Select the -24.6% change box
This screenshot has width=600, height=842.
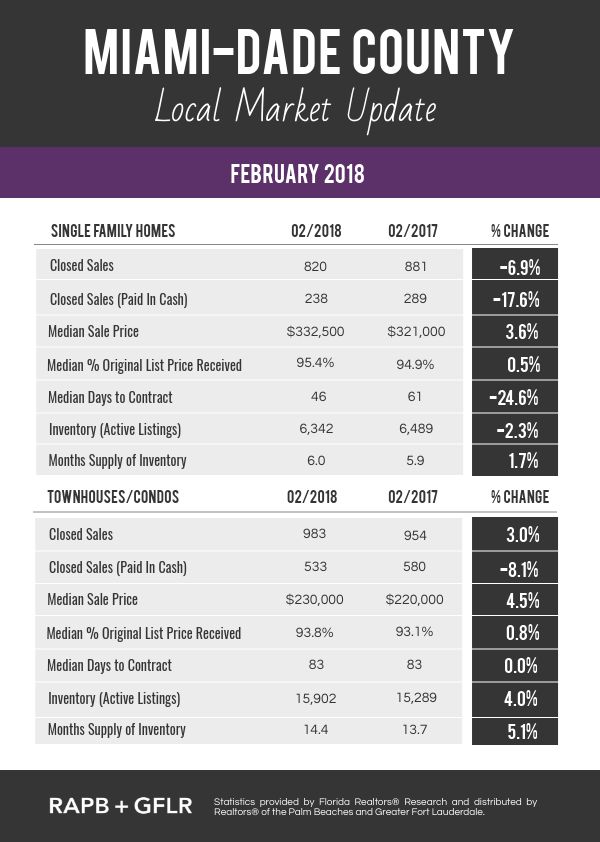click(515, 397)
